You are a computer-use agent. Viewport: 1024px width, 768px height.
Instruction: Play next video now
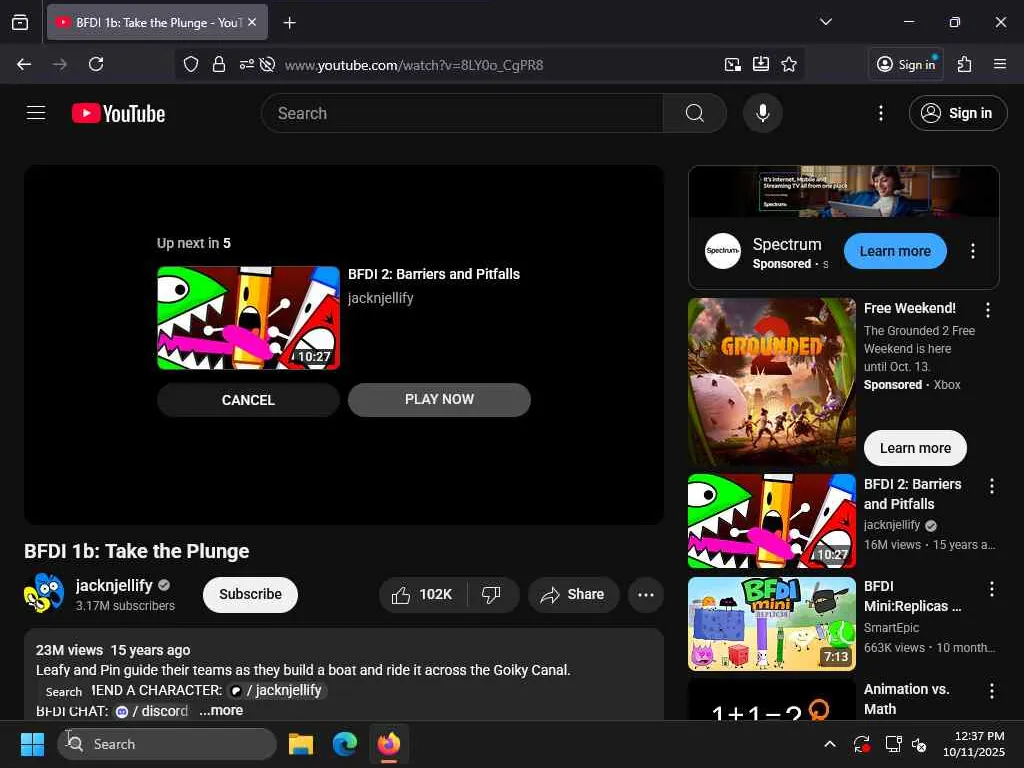439,399
